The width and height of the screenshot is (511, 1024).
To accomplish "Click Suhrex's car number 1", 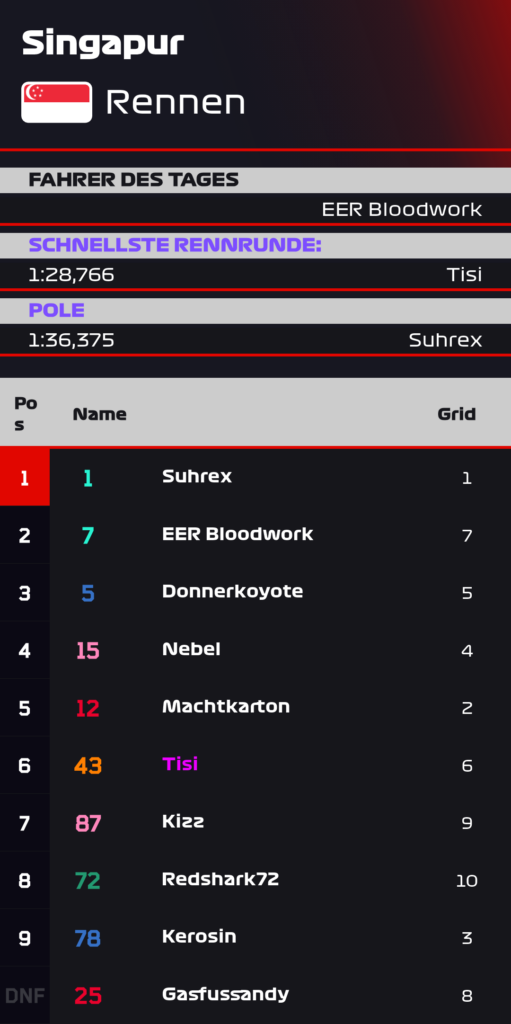I will pos(88,479).
